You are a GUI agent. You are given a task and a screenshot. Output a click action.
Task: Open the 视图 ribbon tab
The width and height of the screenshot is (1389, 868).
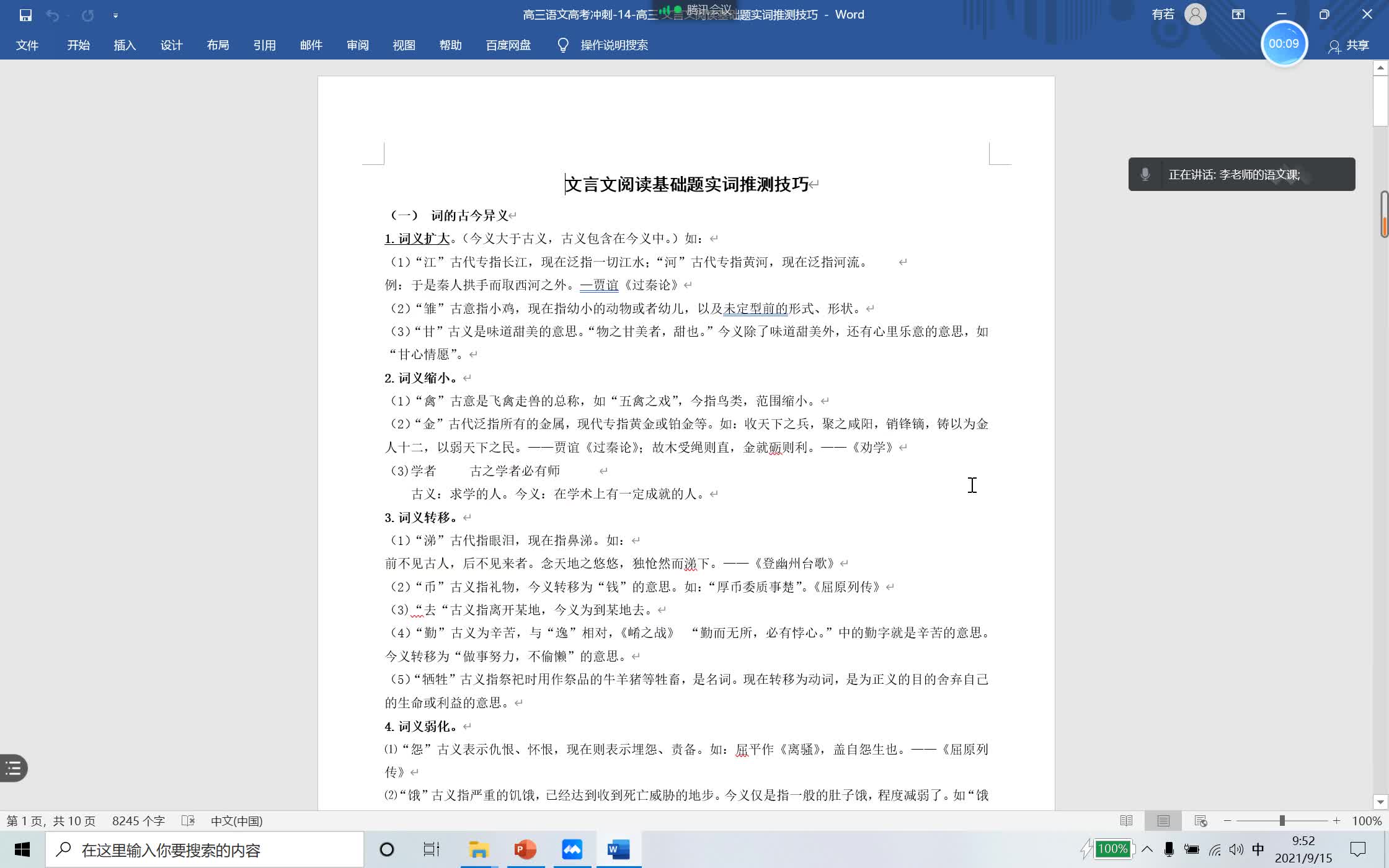[404, 45]
